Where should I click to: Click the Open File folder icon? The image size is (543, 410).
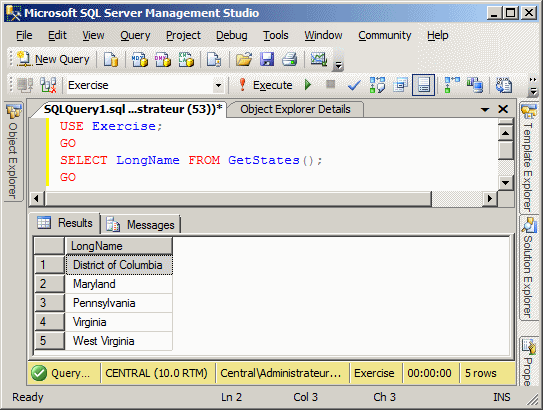coord(244,59)
